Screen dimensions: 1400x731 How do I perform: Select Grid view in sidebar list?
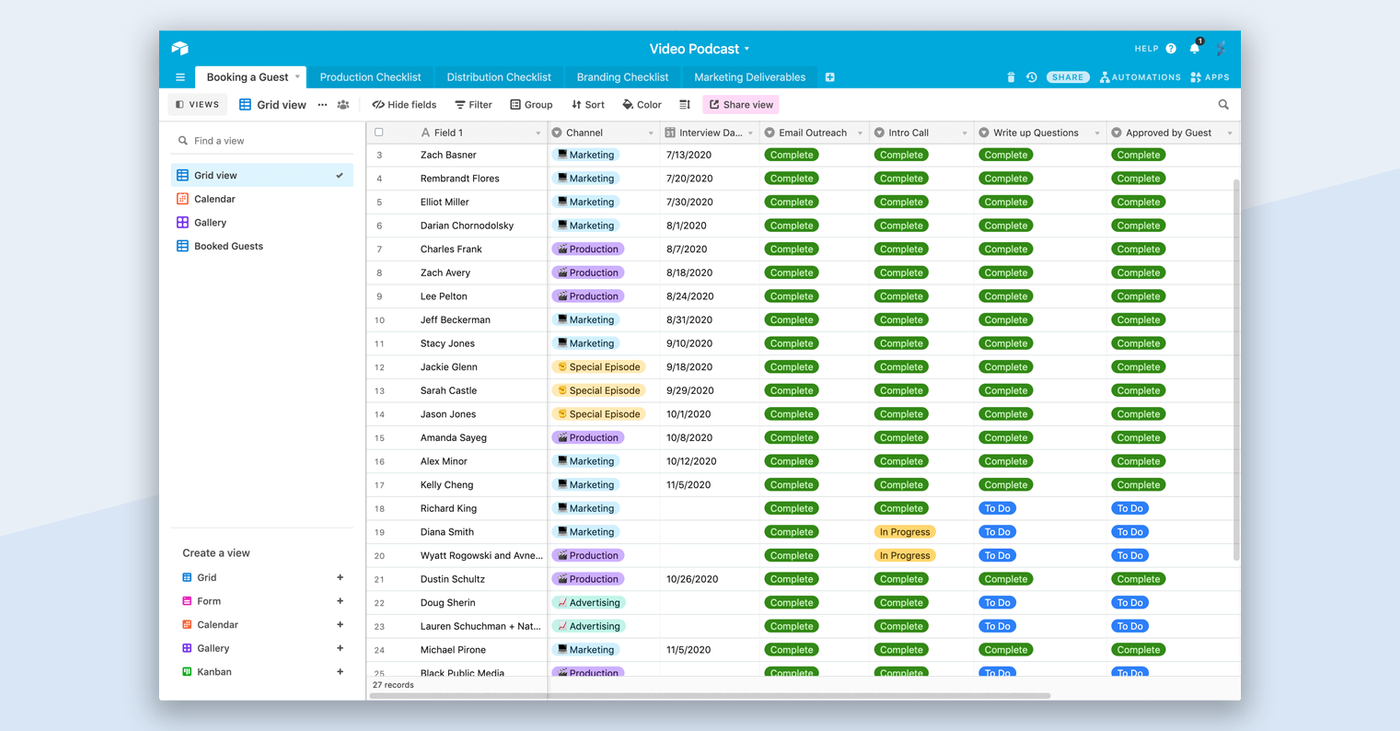262,175
